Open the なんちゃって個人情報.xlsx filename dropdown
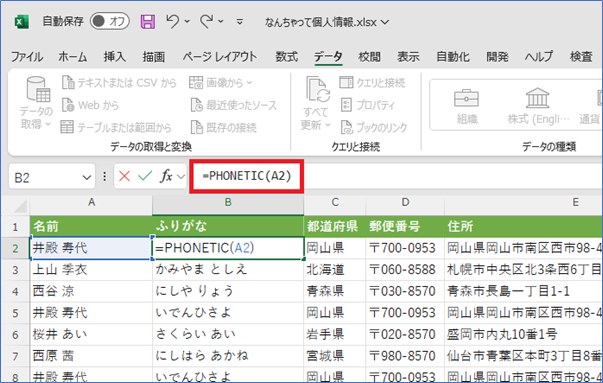This screenshot has width=603, height=383. [x=385, y=23]
